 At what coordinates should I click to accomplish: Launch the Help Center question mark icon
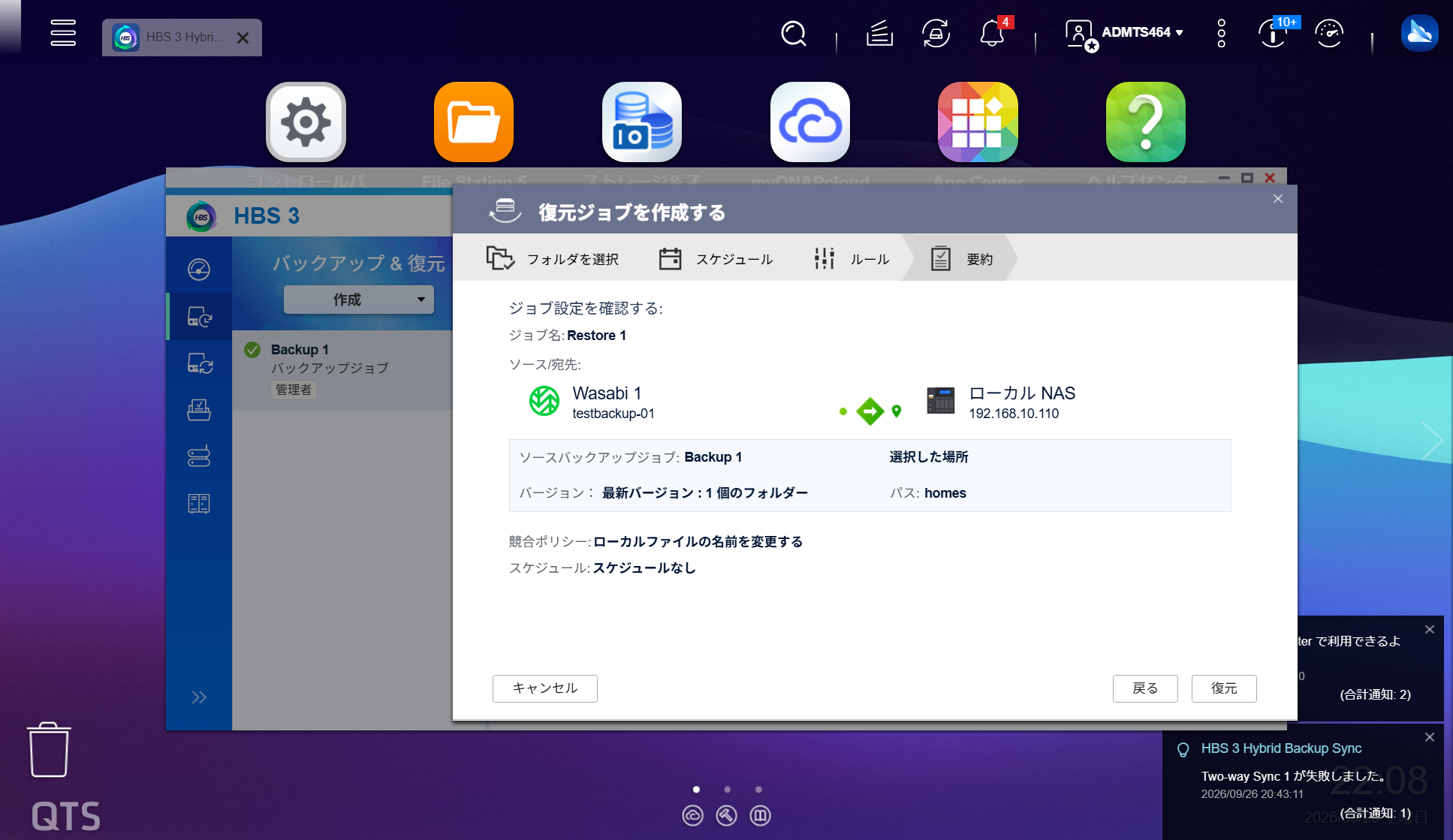pos(1146,122)
